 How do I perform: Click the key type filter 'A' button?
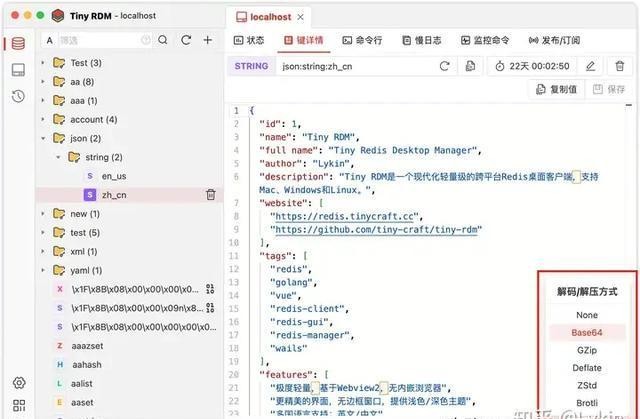49,40
